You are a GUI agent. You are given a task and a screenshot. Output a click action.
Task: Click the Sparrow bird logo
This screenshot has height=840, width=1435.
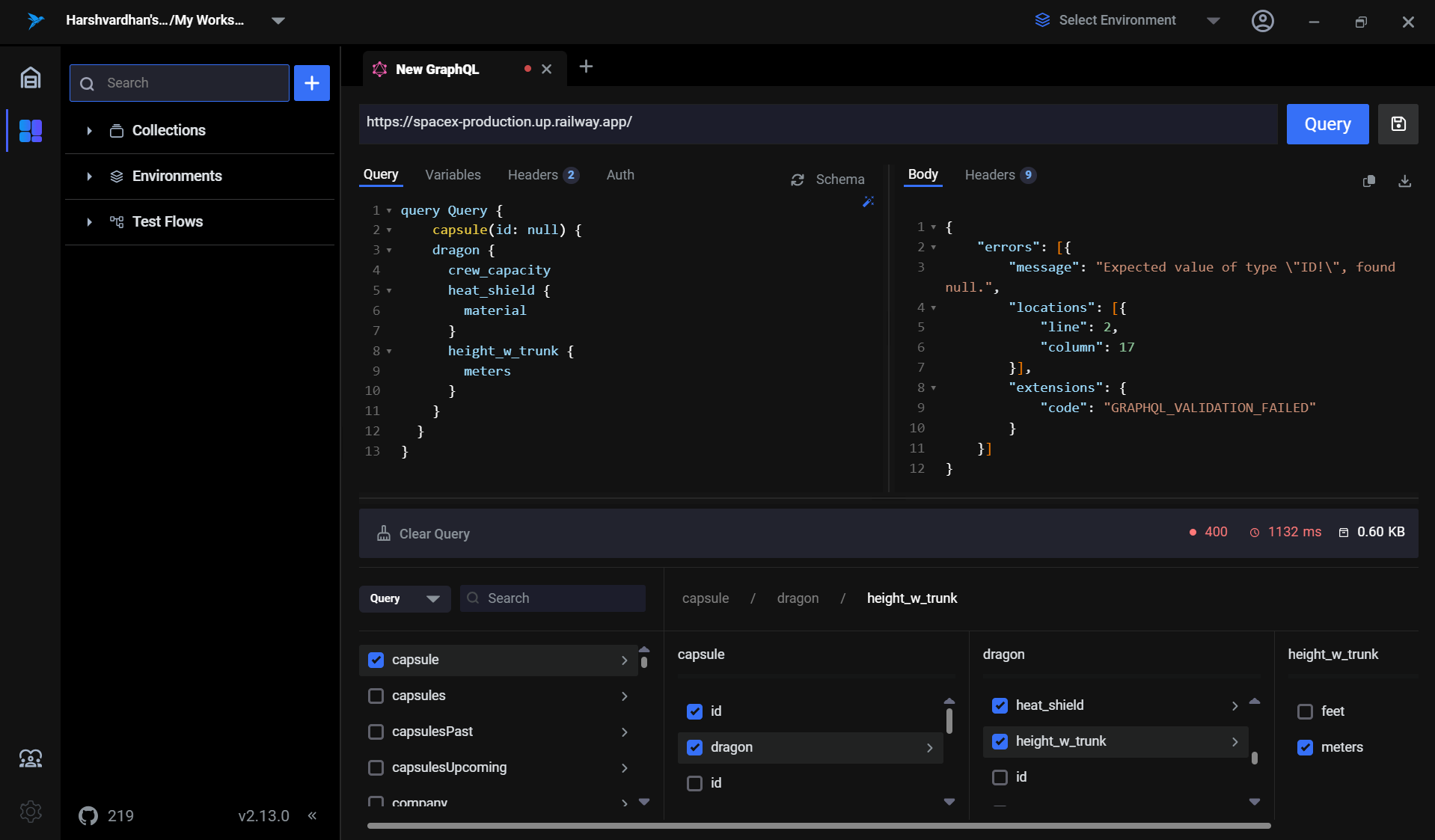(34, 20)
